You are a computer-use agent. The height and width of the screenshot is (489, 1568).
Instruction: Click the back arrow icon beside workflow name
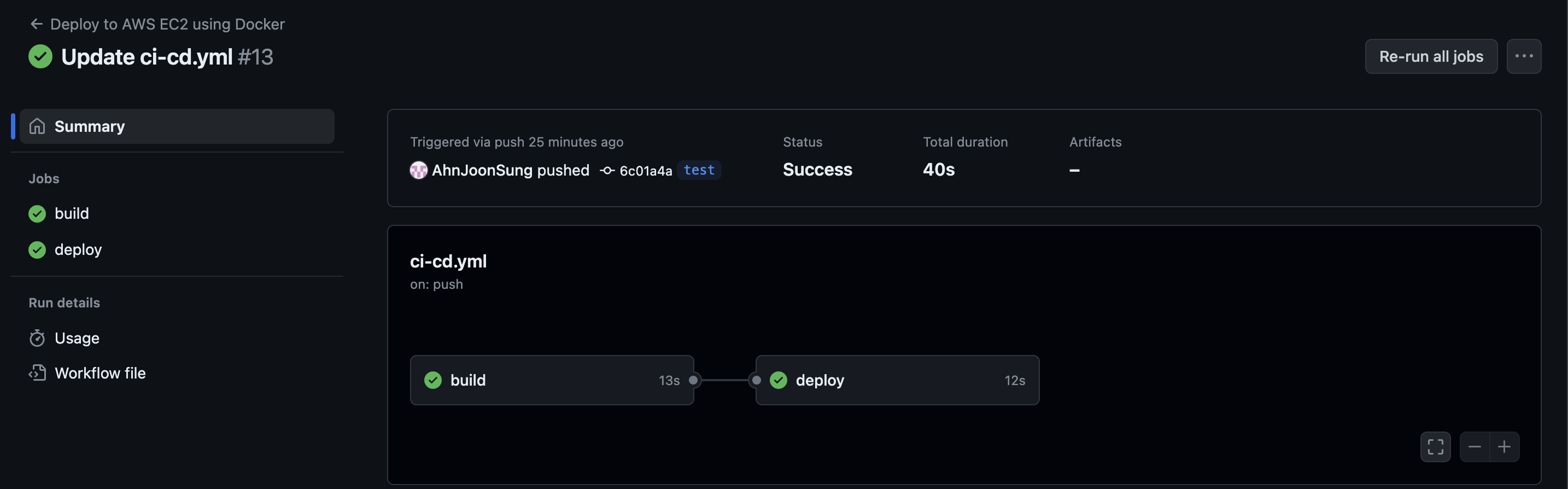click(37, 24)
